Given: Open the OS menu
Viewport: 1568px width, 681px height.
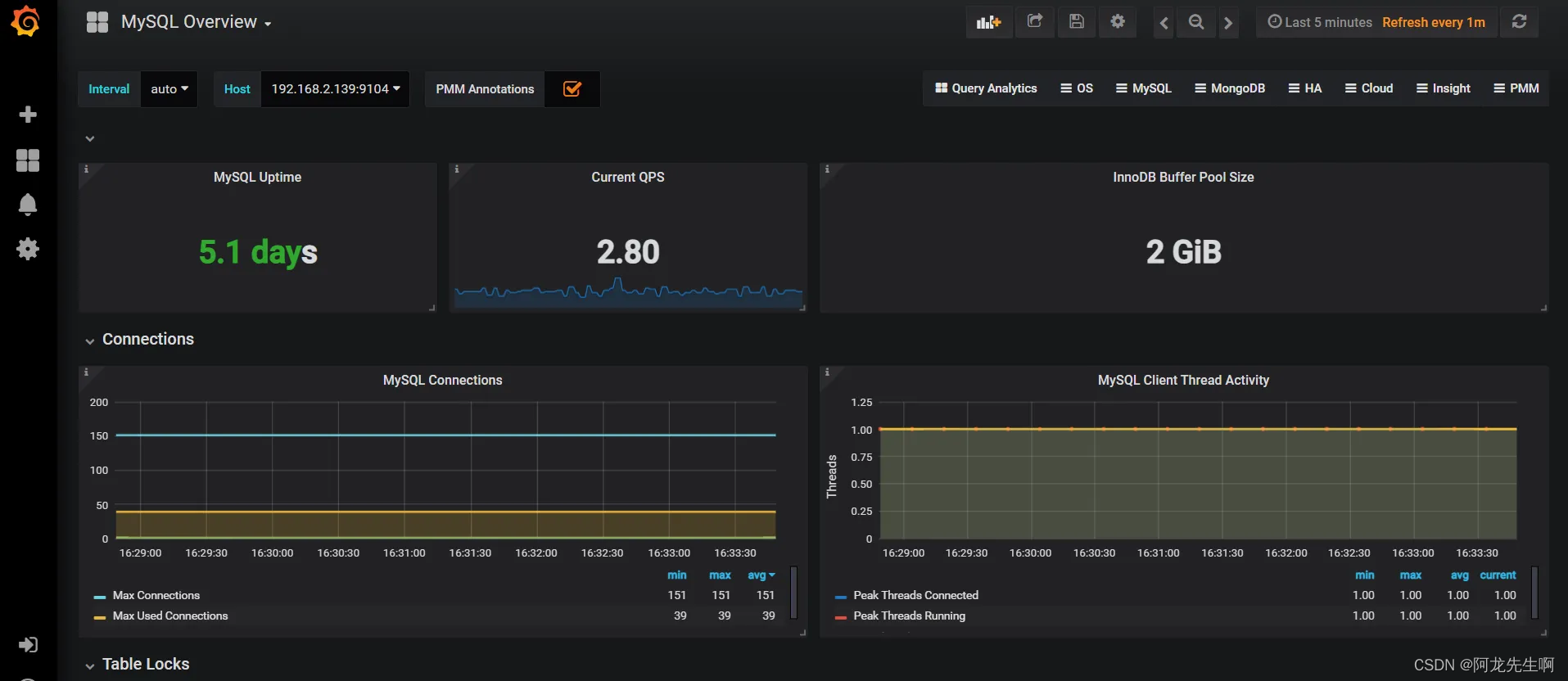Looking at the screenshot, I should (x=1077, y=88).
